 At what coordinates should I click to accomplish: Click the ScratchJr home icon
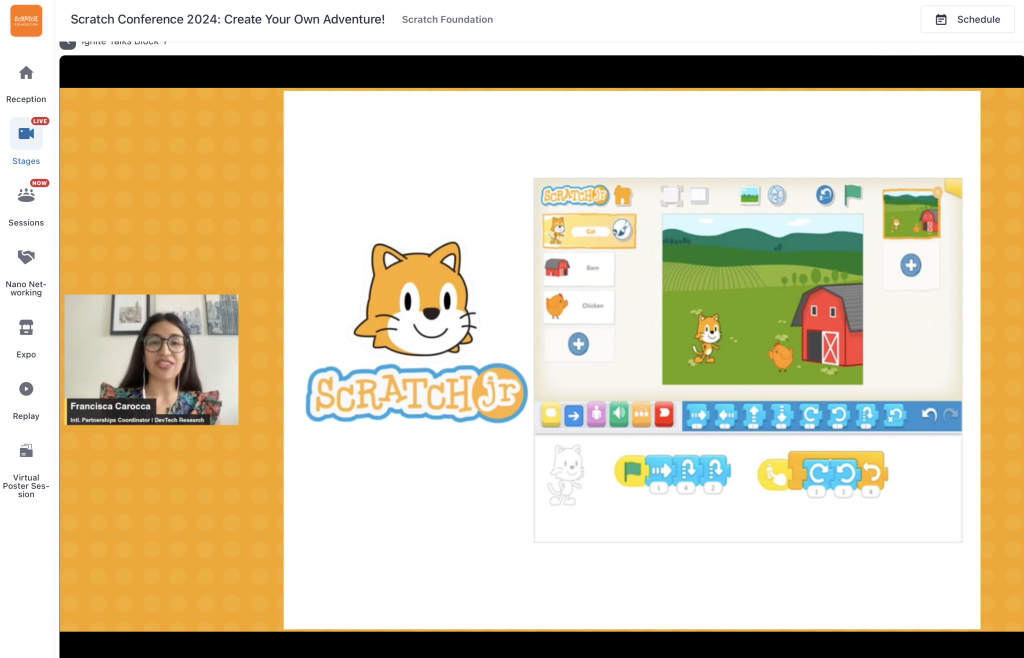(623, 195)
